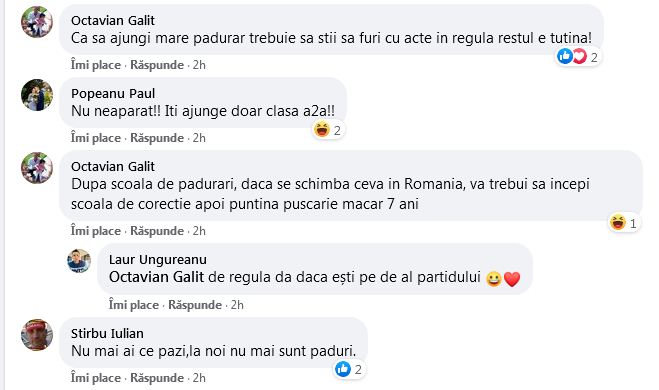The image size is (659, 390).
Task: Open the Stirbu Iulian name link
Action: (107, 333)
